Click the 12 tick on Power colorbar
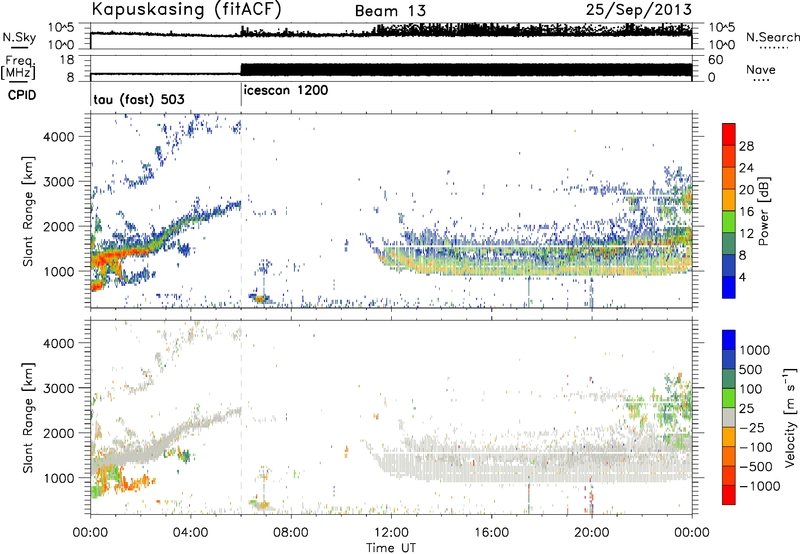This screenshot has height=554, width=800. click(746, 234)
